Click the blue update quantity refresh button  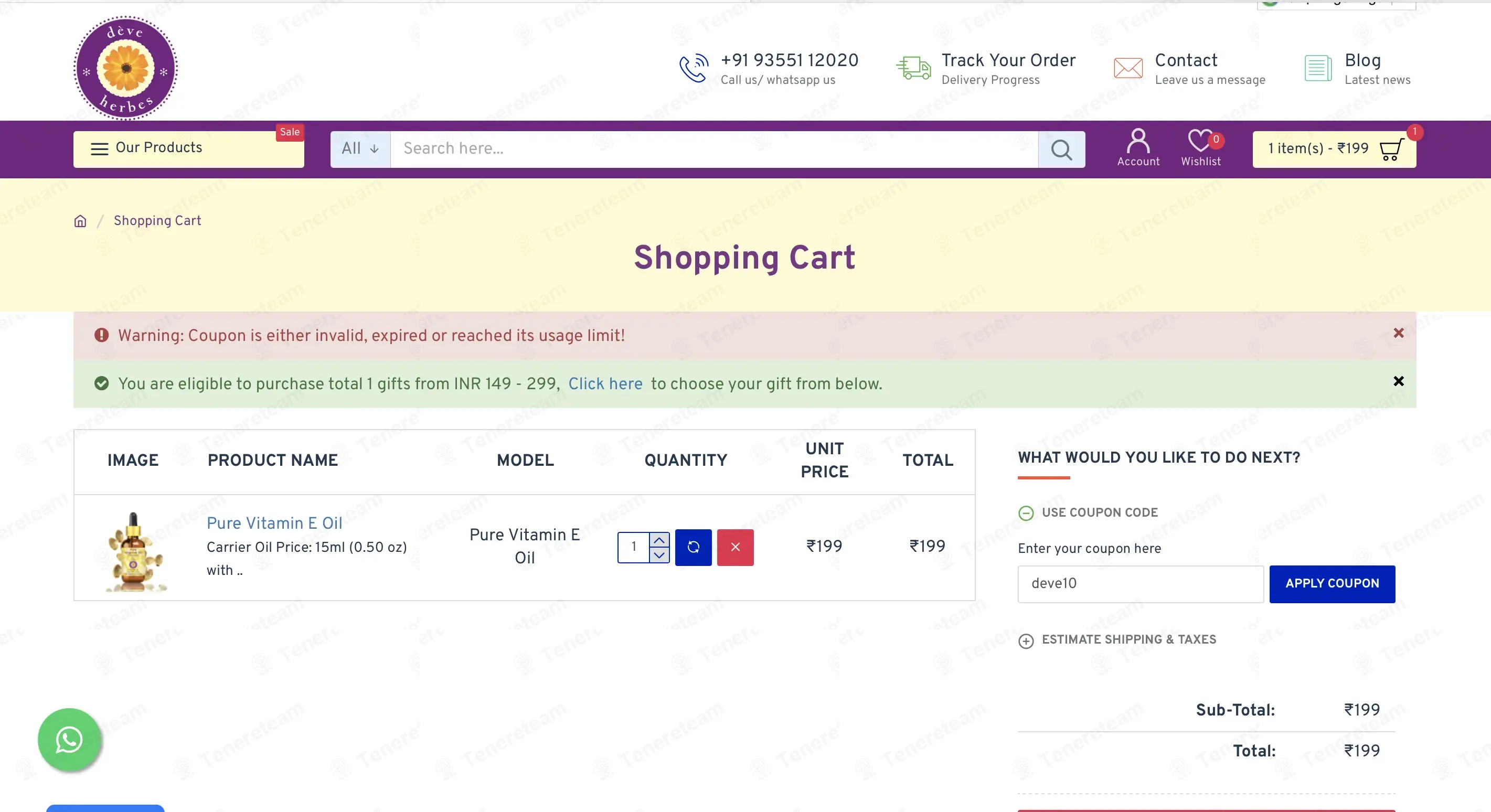click(693, 547)
